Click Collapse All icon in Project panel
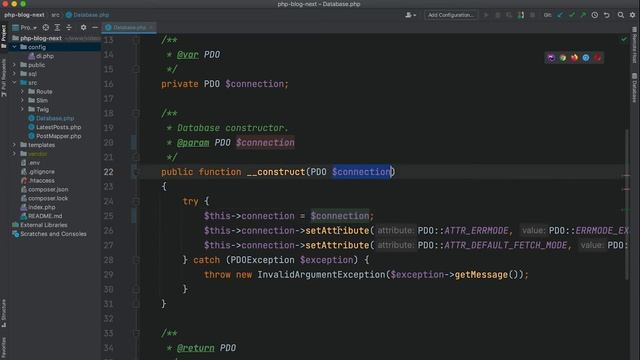 pyautogui.click(x=69, y=27)
